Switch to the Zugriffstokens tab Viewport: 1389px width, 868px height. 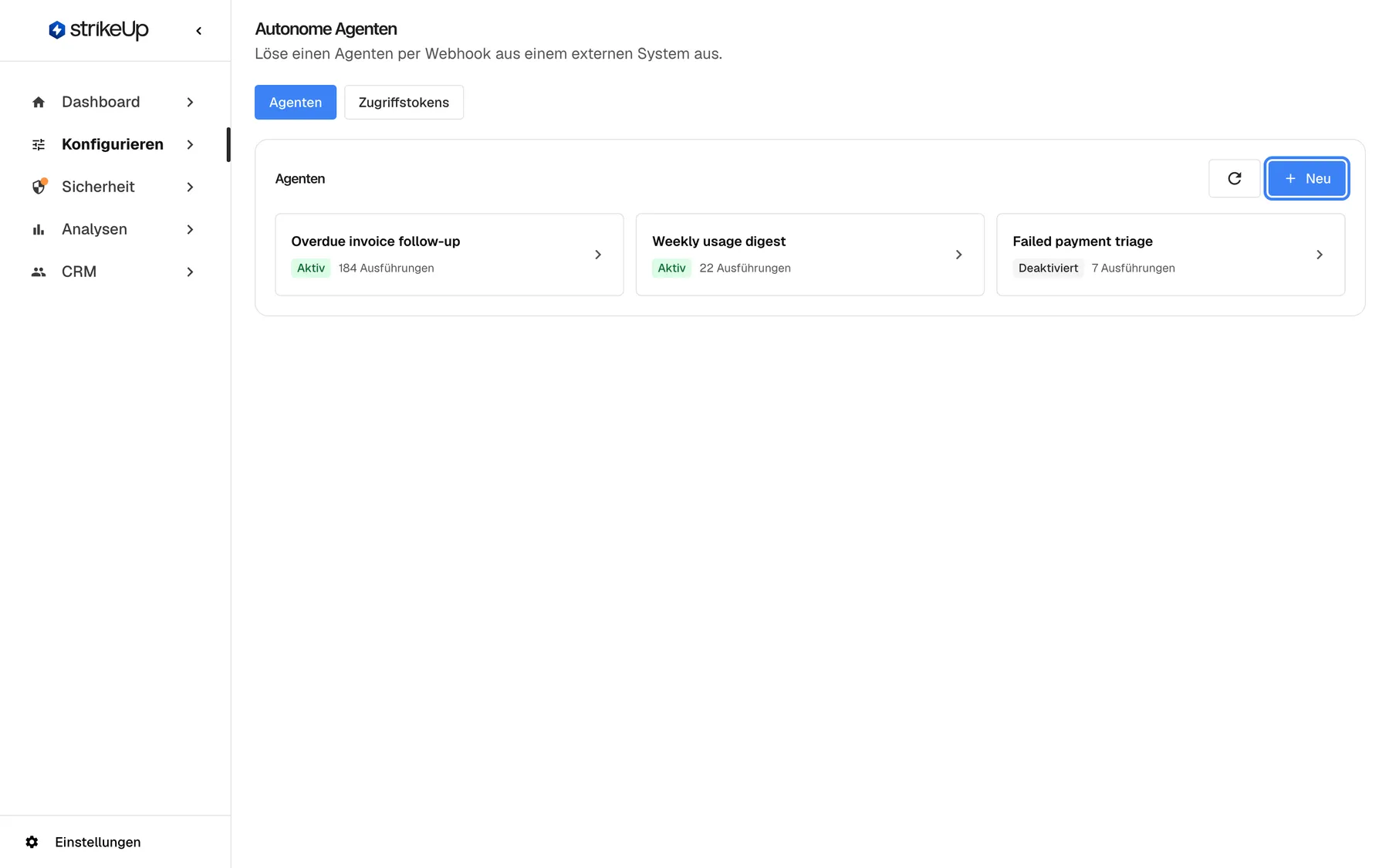(x=404, y=102)
